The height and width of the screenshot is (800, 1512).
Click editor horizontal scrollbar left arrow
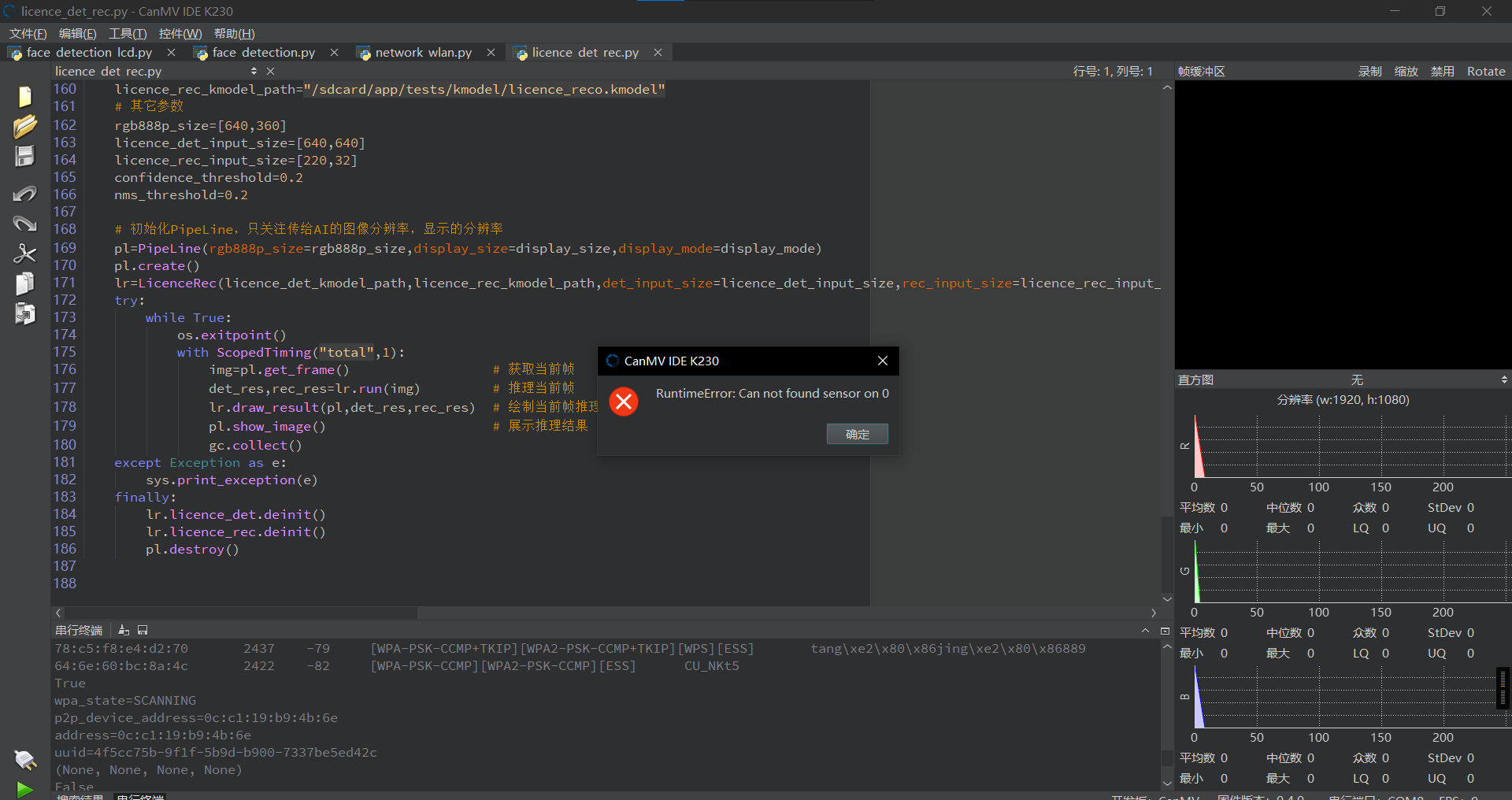coord(58,613)
